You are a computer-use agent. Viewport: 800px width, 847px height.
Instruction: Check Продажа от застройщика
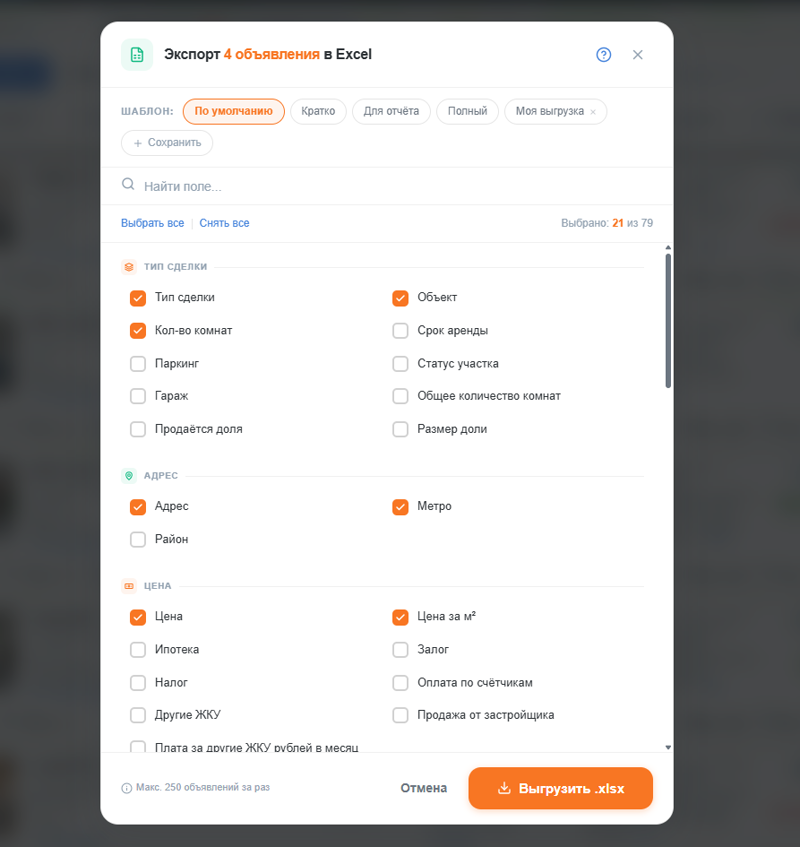click(x=400, y=715)
